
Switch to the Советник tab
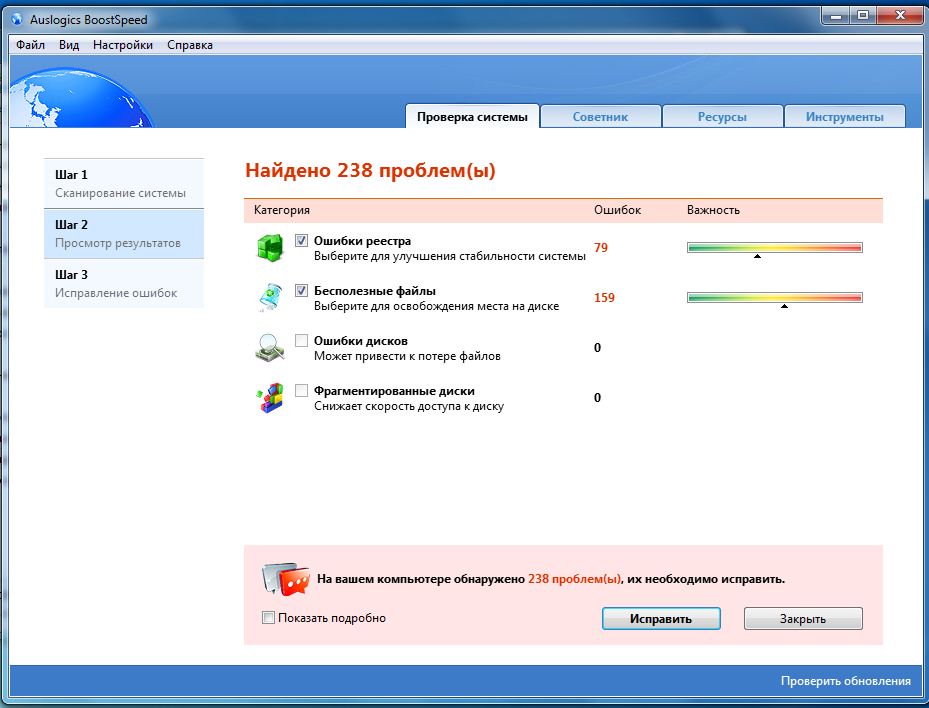(600, 117)
